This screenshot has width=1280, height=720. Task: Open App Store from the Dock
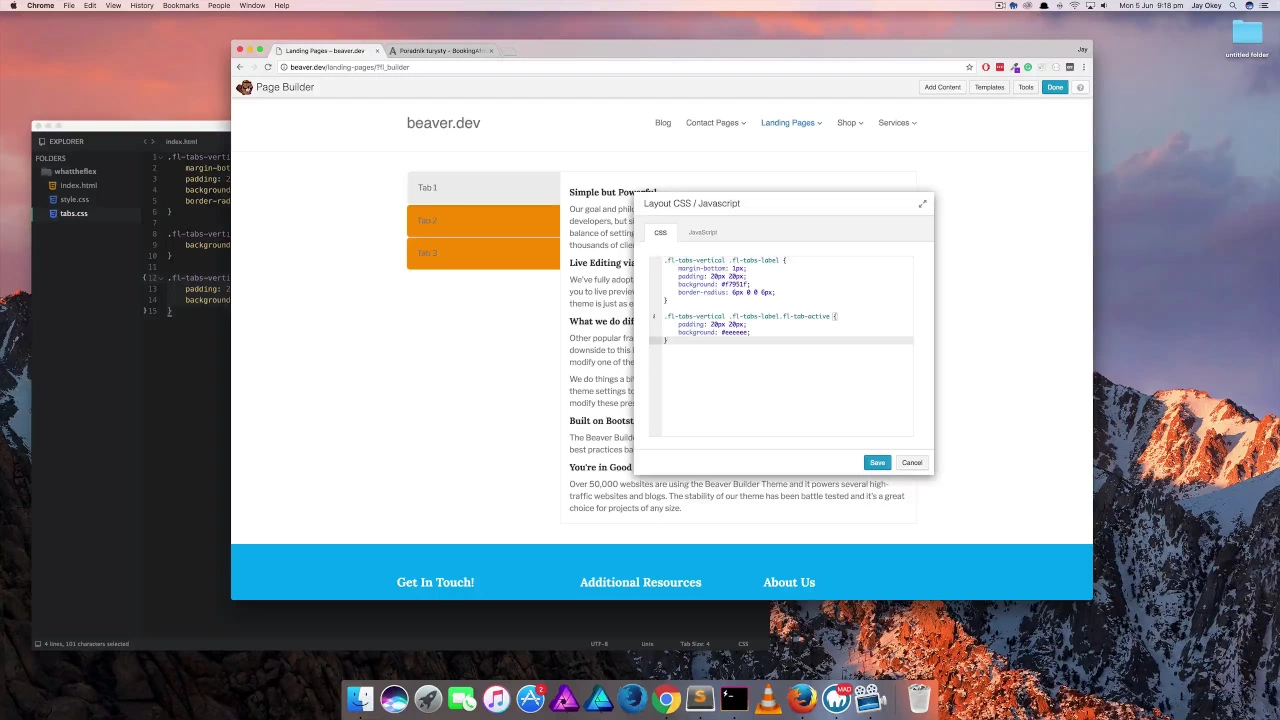(530, 698)
